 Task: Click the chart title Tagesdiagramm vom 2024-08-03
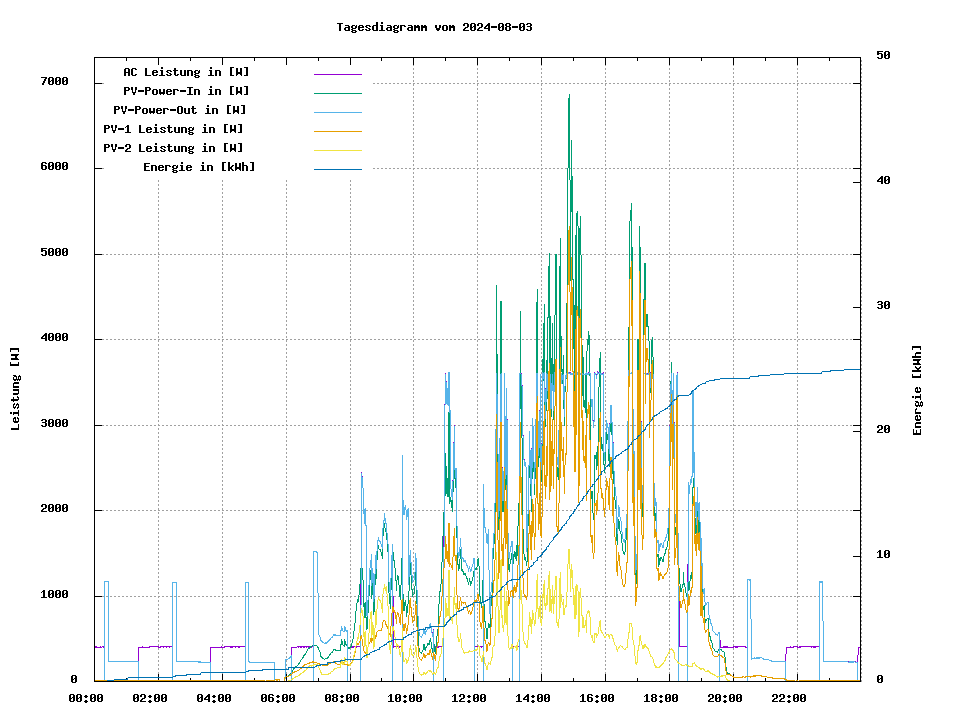(x=434, y=27)
